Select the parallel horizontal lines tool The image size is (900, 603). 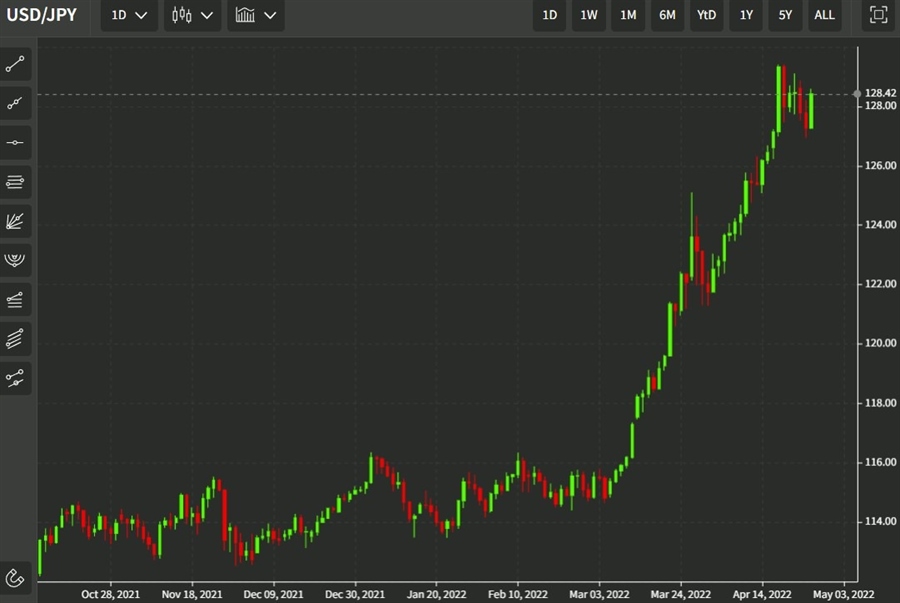point(15,182)
